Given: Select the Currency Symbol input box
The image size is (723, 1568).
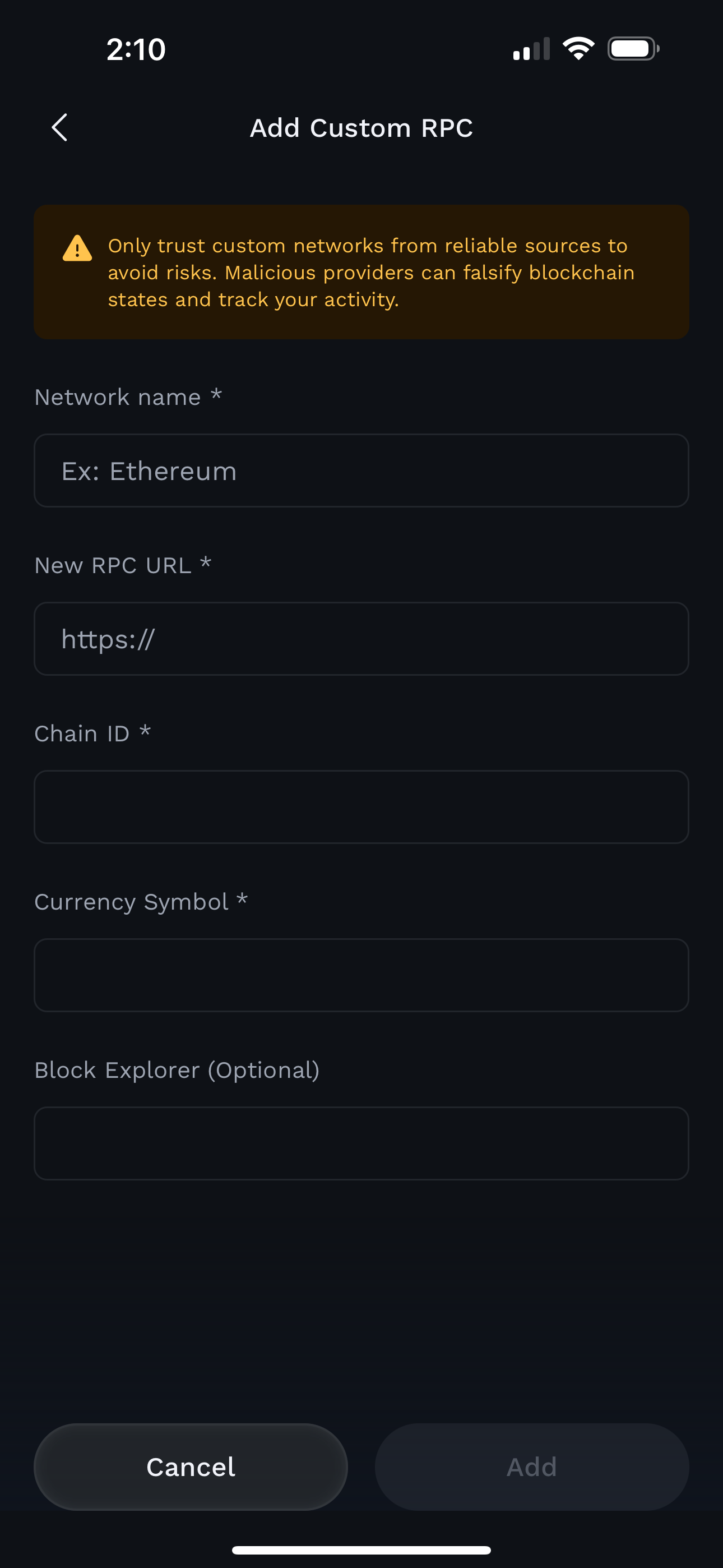Looking at the screenshot, I should (361, 975).
